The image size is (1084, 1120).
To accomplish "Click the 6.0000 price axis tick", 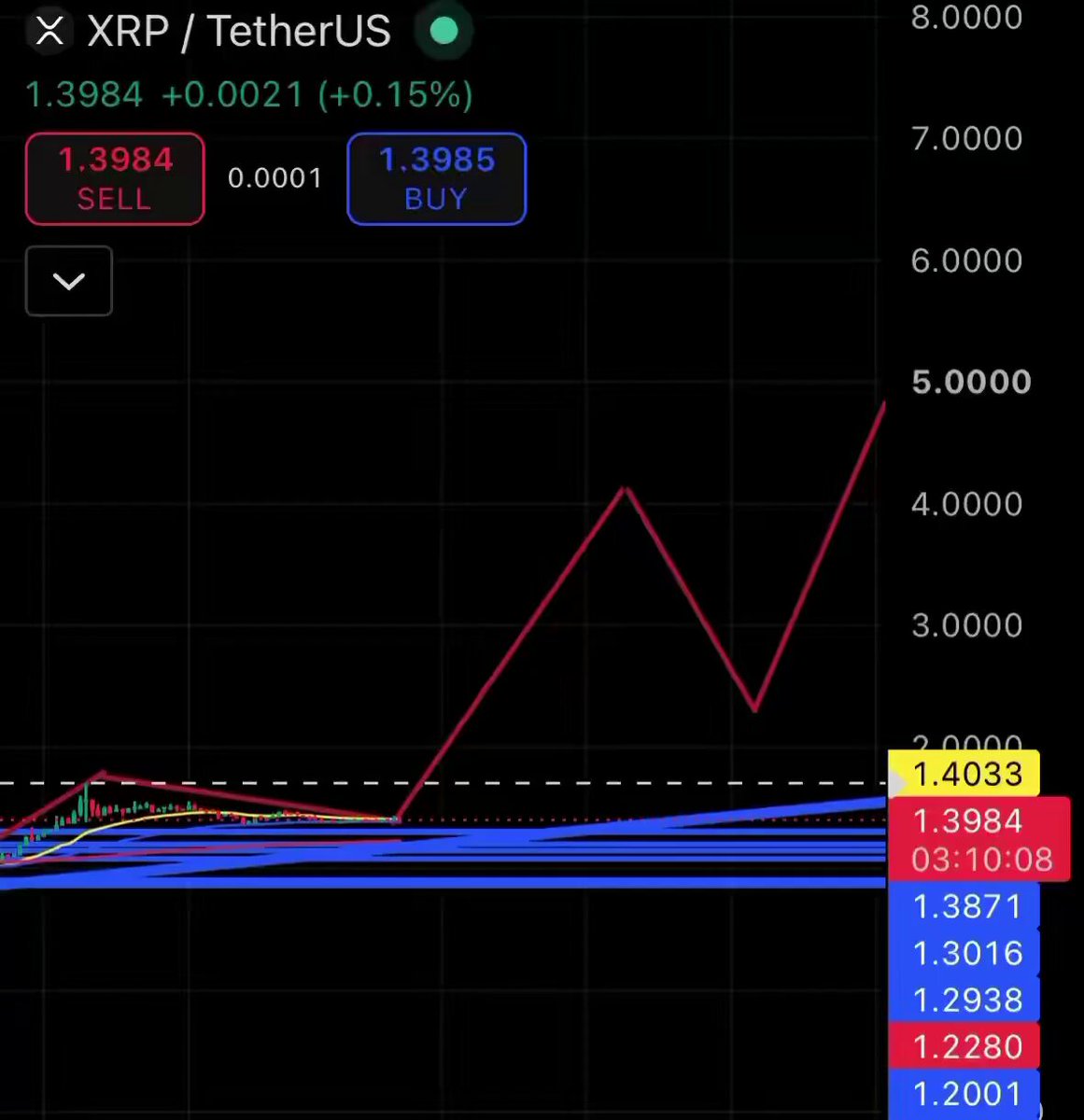I will tap(967, 260).
